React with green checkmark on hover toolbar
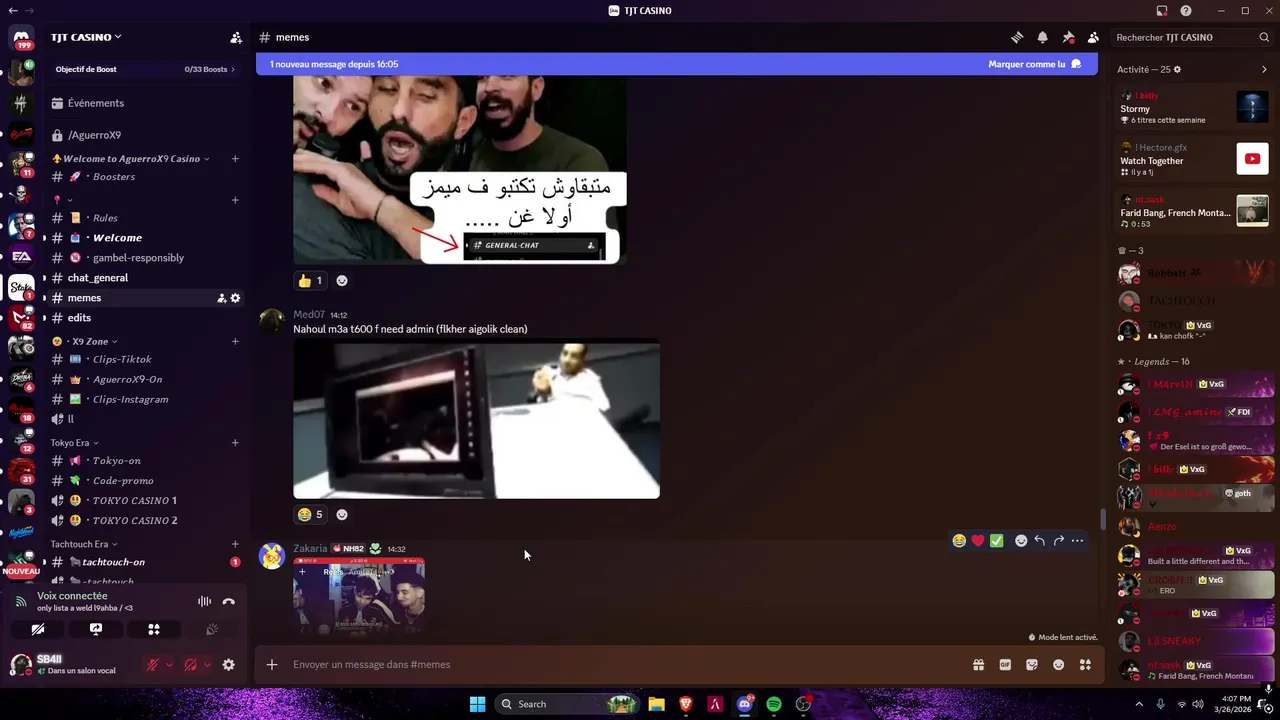 pos(997,541)
